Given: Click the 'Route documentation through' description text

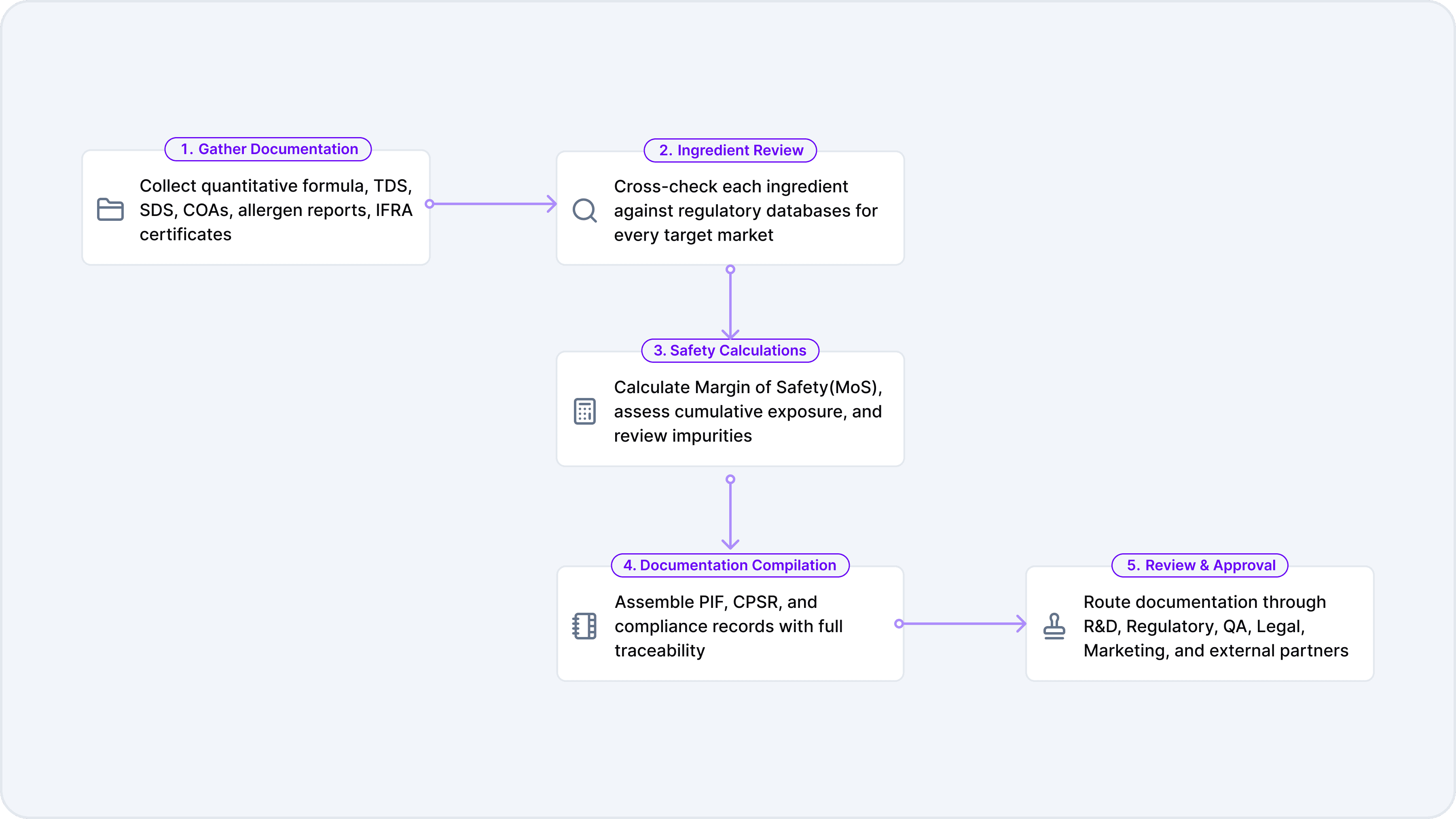Looking at the screenshot, I should [1215, 626].
